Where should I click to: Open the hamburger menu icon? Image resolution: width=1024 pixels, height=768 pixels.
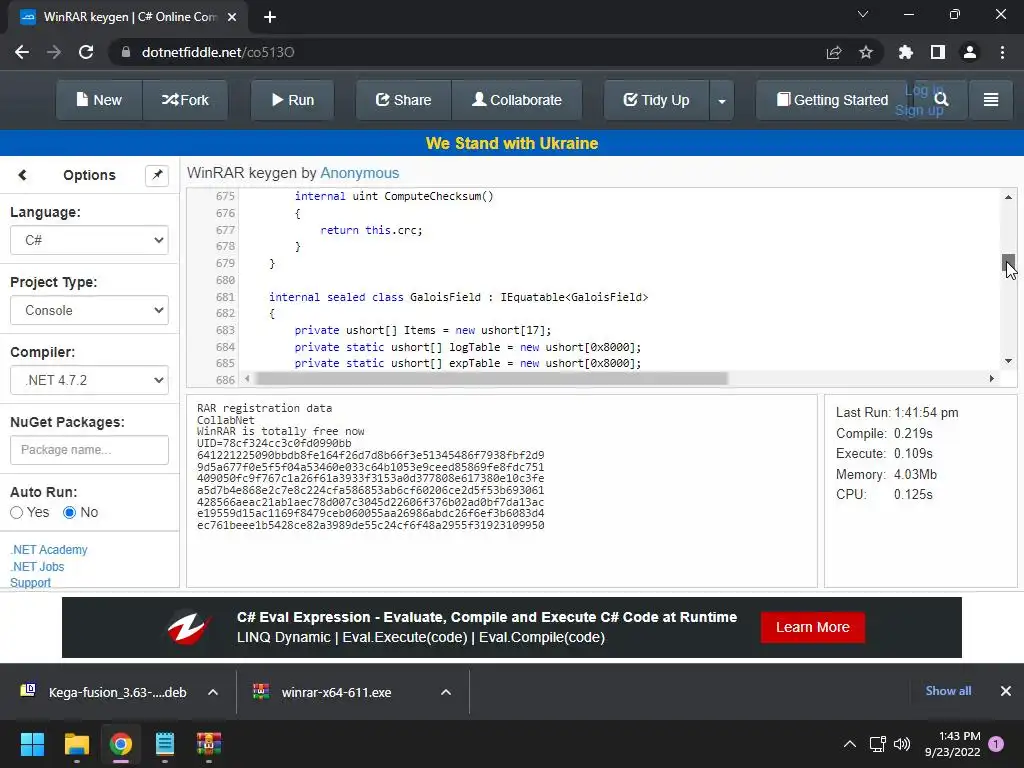click(x=991, y=99)
